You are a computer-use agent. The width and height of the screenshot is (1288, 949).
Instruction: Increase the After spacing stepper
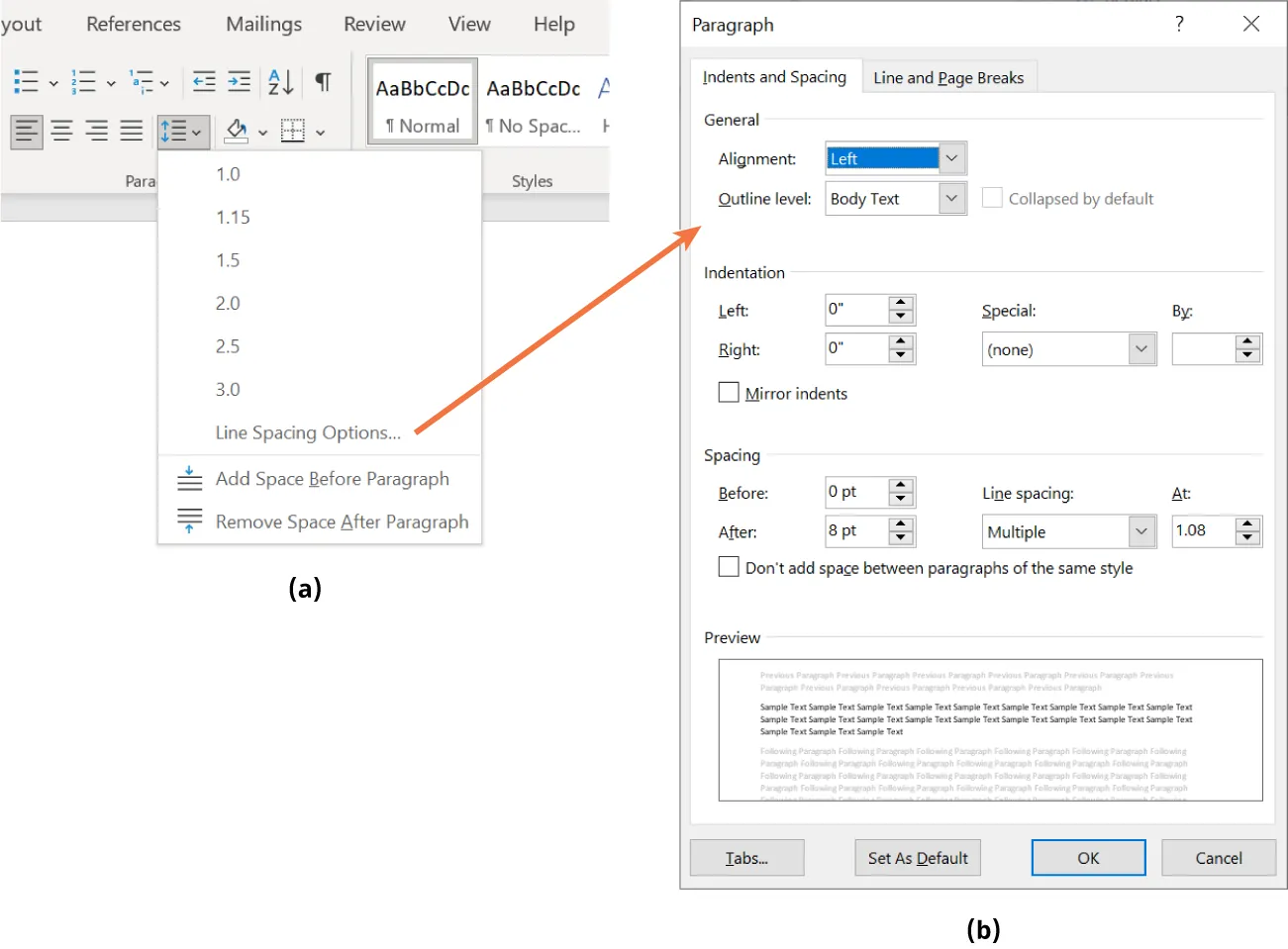(900, 525)
